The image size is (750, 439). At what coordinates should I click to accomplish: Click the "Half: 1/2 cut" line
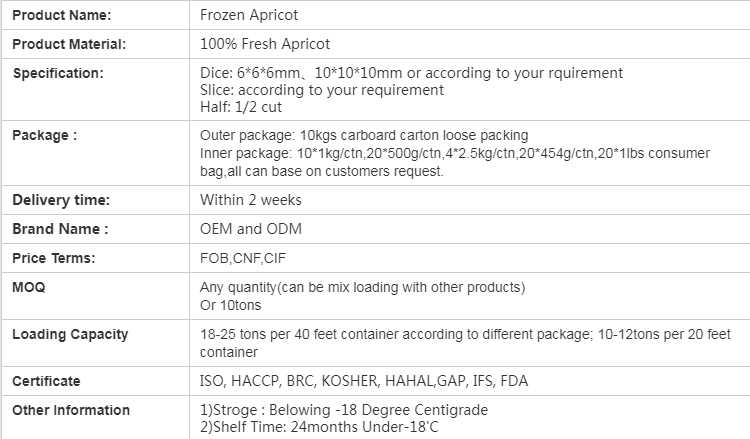coord(240,106)
